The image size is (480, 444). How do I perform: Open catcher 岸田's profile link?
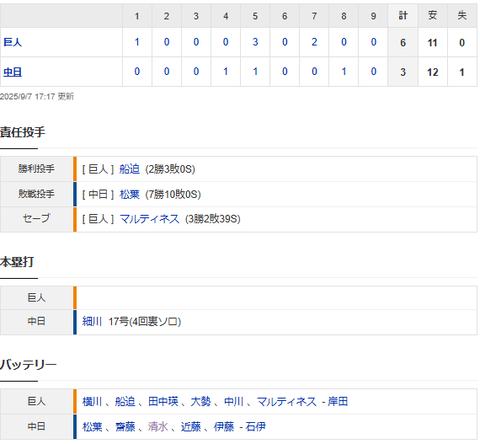[x=338, y=401]
